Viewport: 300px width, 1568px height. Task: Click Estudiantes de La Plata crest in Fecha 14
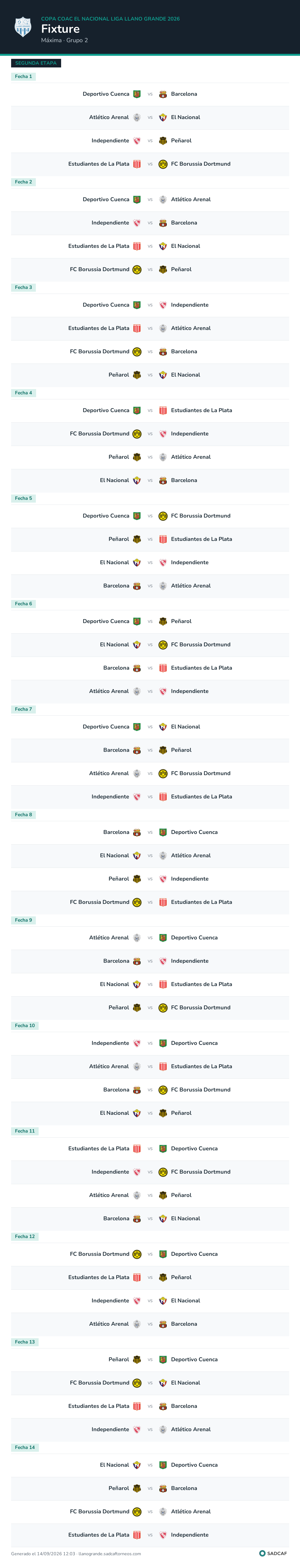click(137, 1534)
